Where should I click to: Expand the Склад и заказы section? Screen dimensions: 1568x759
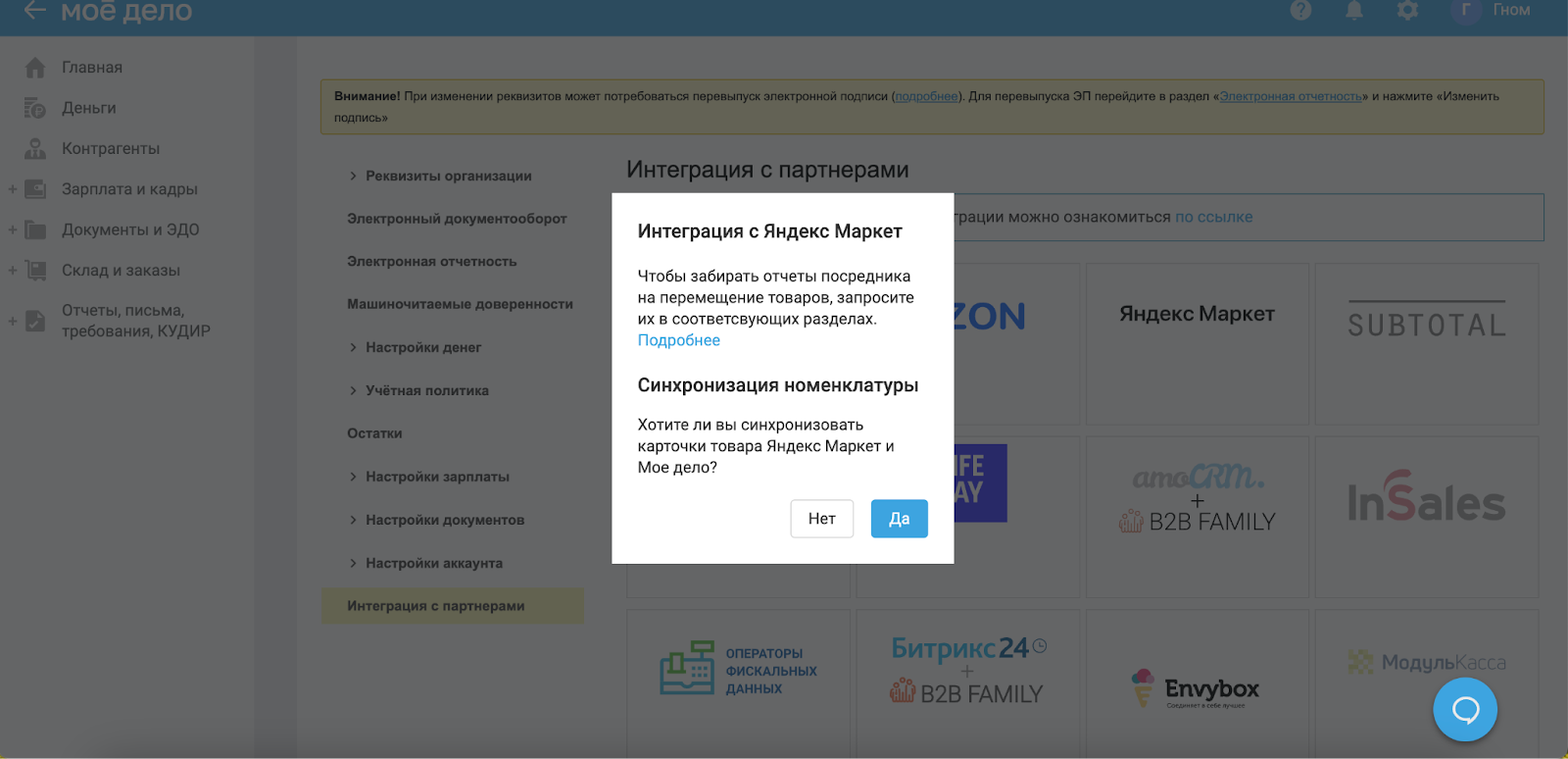13,271
